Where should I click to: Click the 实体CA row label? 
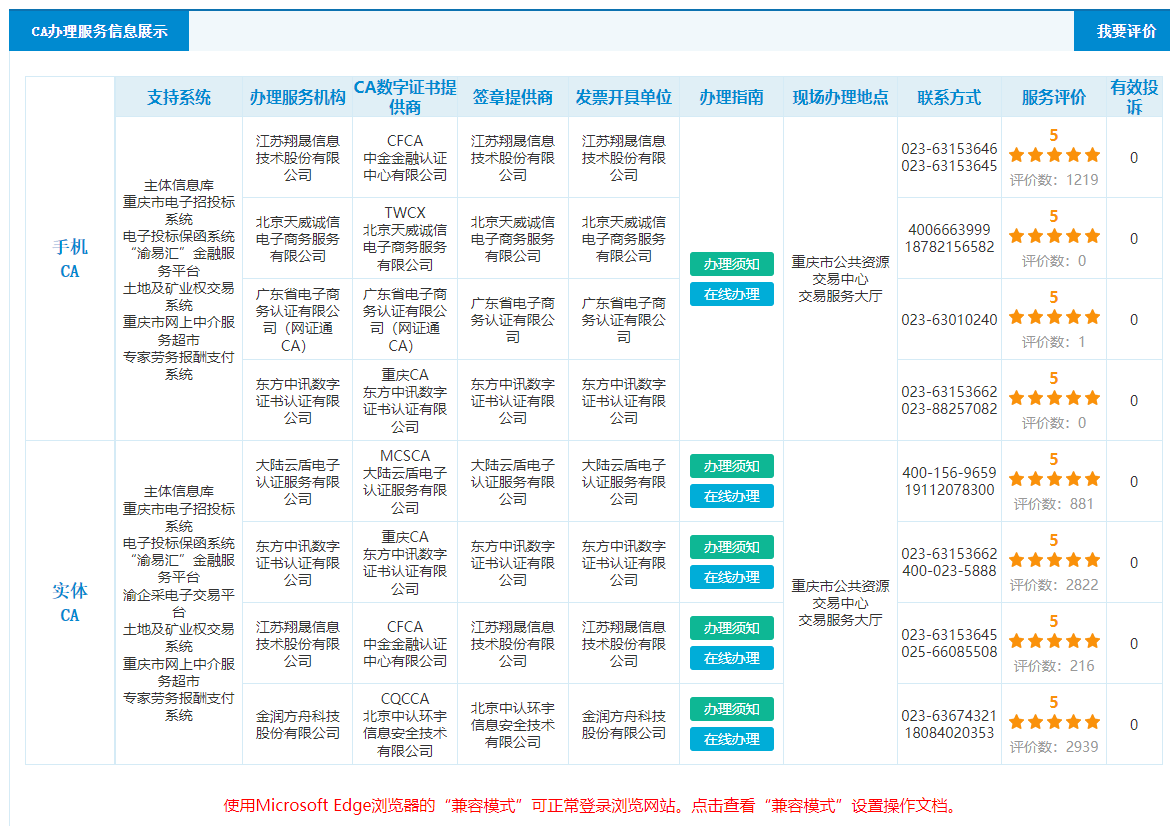coord(69,602)
